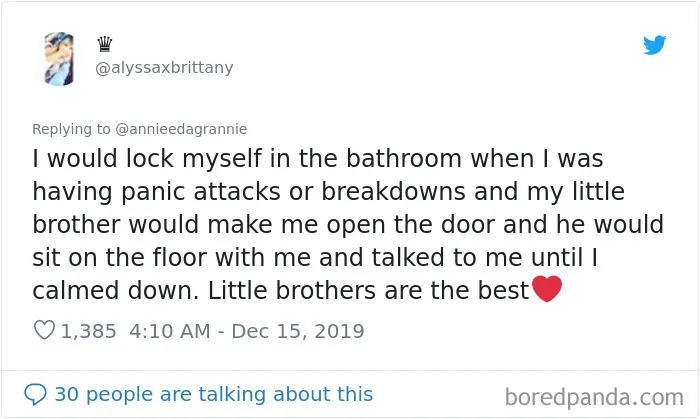Click the speech bubble reply icon
Image resolution: width=700 pixels, height=419 pixels.
coord(35,394)
